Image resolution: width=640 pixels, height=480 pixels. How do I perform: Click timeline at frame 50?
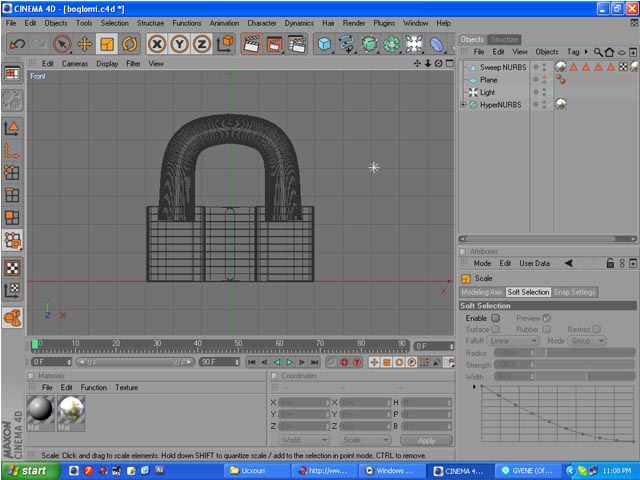pos(238,346)
